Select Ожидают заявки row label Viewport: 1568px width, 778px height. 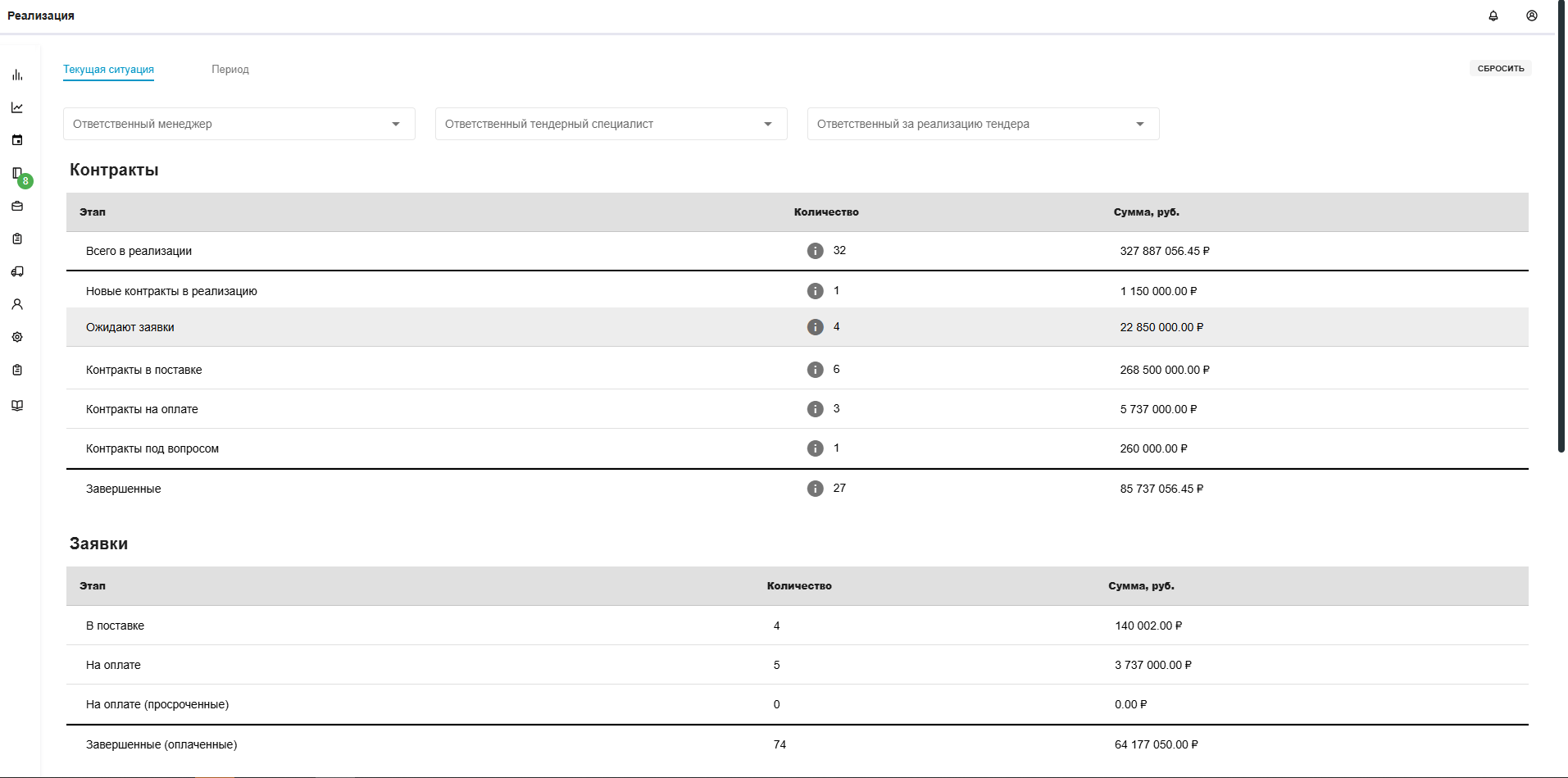click(x=130, y=327)
